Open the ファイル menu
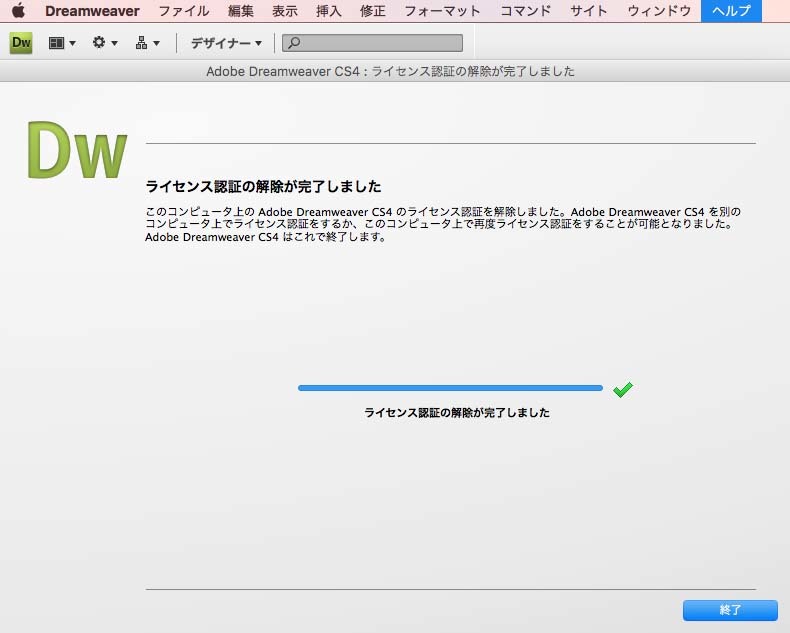Viewport: 790px width, 633px height. (184, 11)
